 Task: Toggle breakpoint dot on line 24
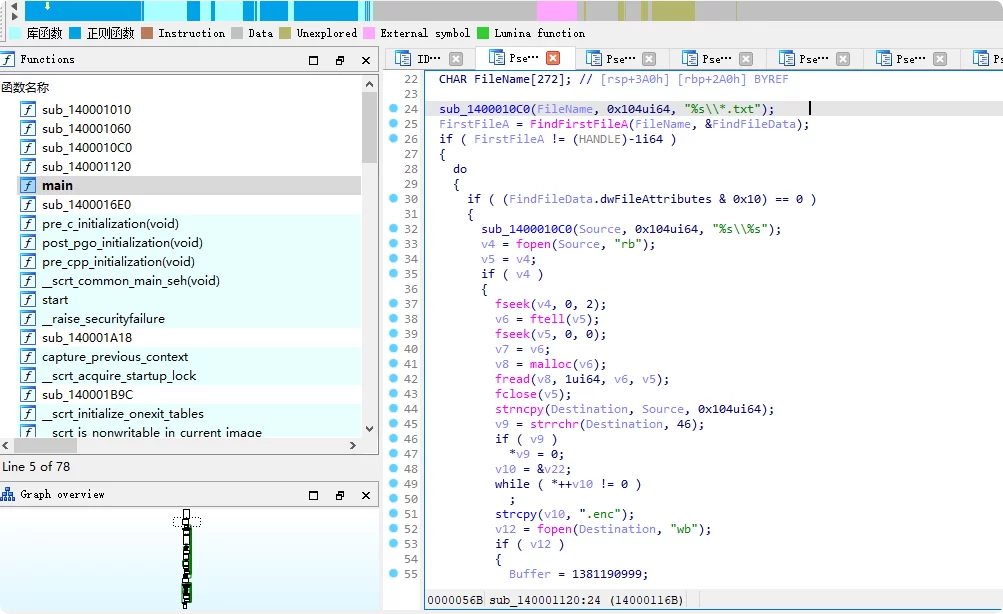(x=393, y=109)
